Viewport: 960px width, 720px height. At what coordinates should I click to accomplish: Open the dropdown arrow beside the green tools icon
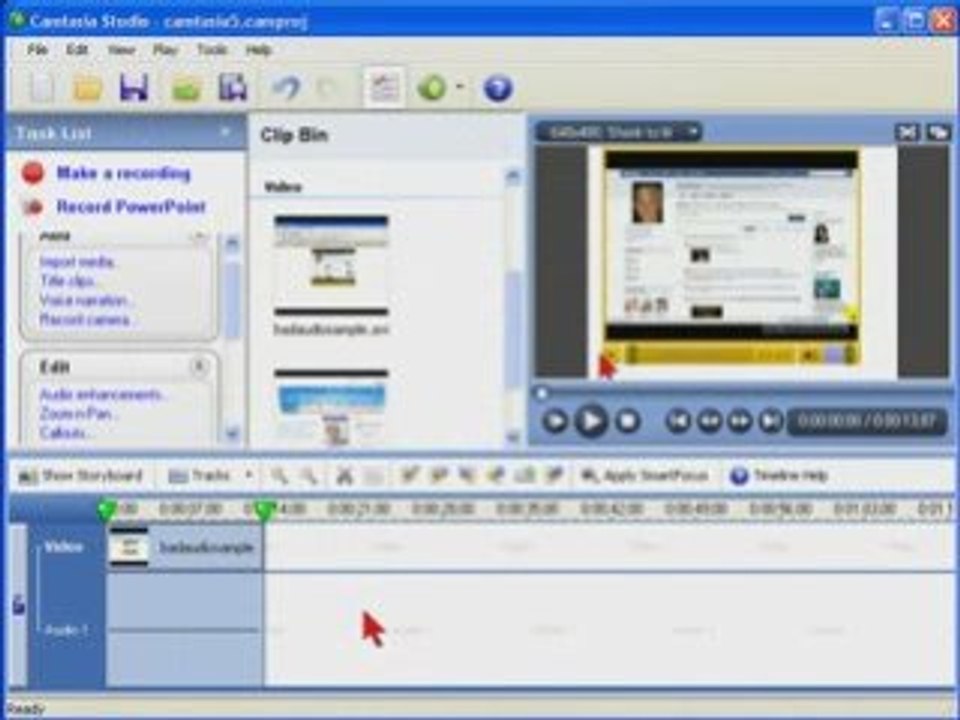[x=460, y=87]
